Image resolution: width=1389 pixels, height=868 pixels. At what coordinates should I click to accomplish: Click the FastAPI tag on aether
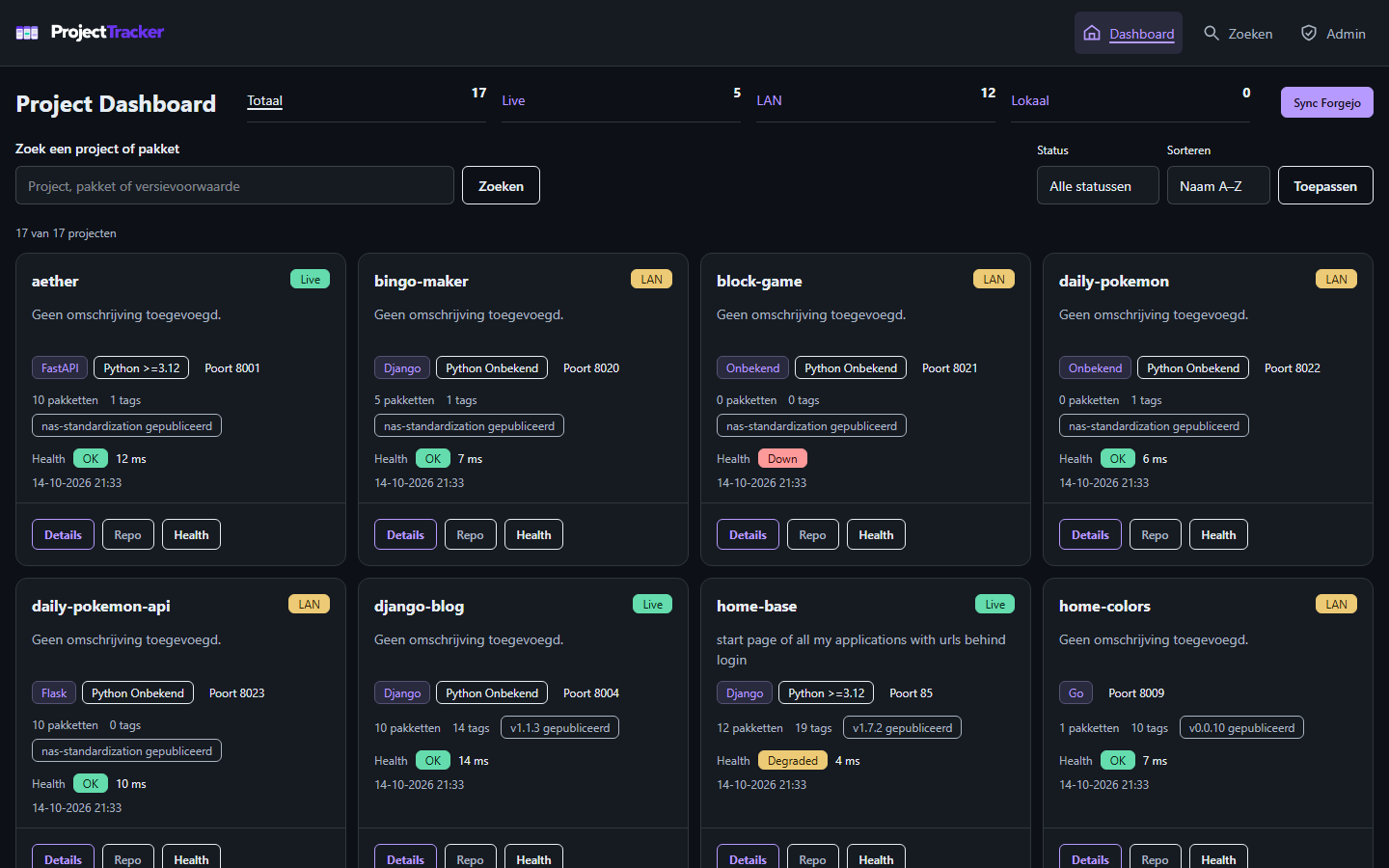(x=60, y=367)
